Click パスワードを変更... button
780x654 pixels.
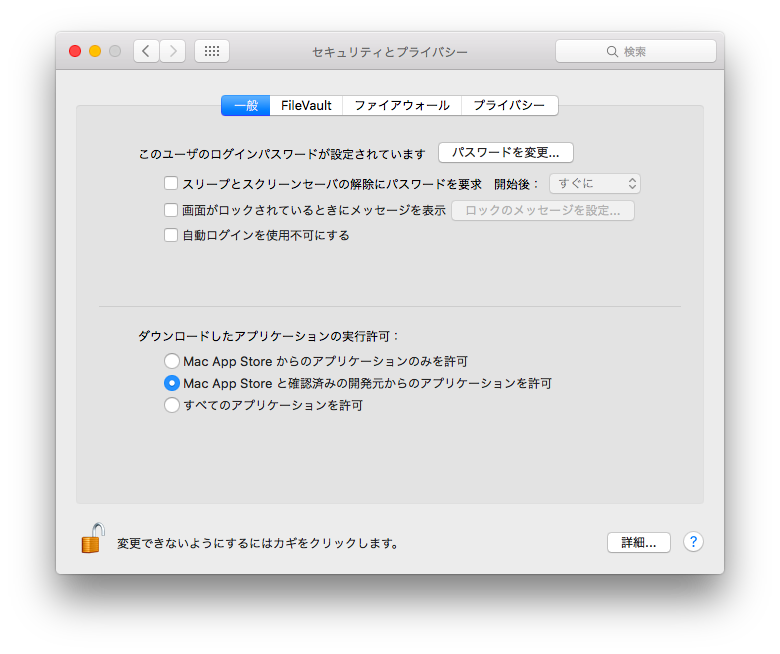505,153
